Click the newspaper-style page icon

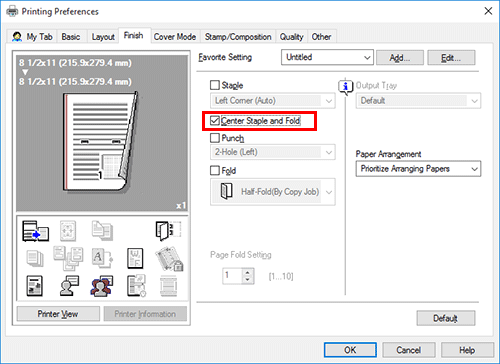pos(34,286)
